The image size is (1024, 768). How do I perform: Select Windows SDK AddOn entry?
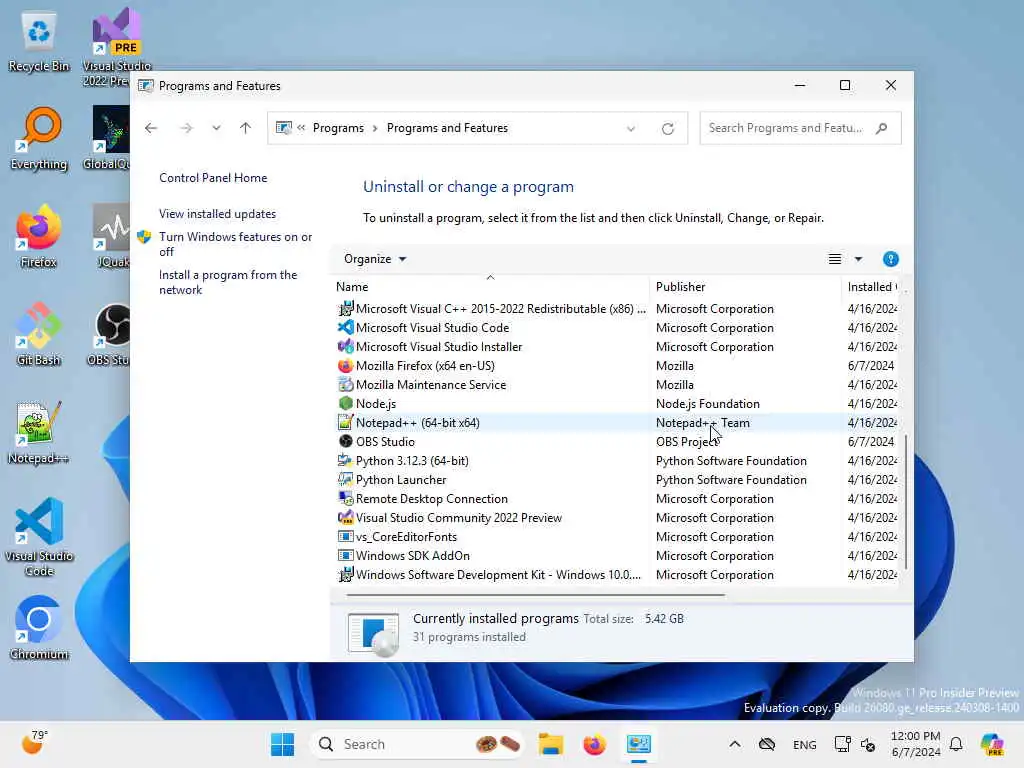[x=616, y=556]
